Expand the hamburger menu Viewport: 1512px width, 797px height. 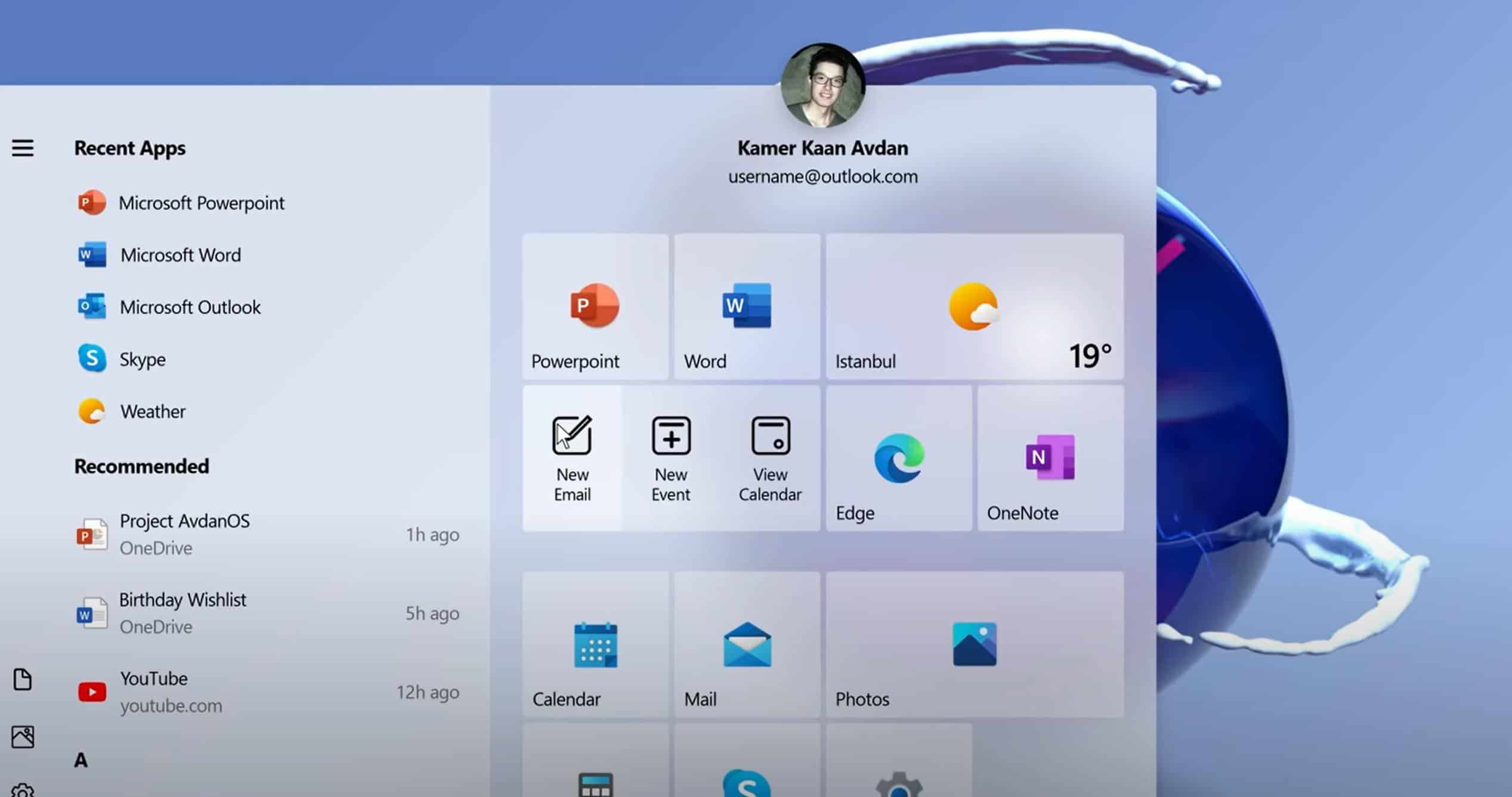[23, 148]
